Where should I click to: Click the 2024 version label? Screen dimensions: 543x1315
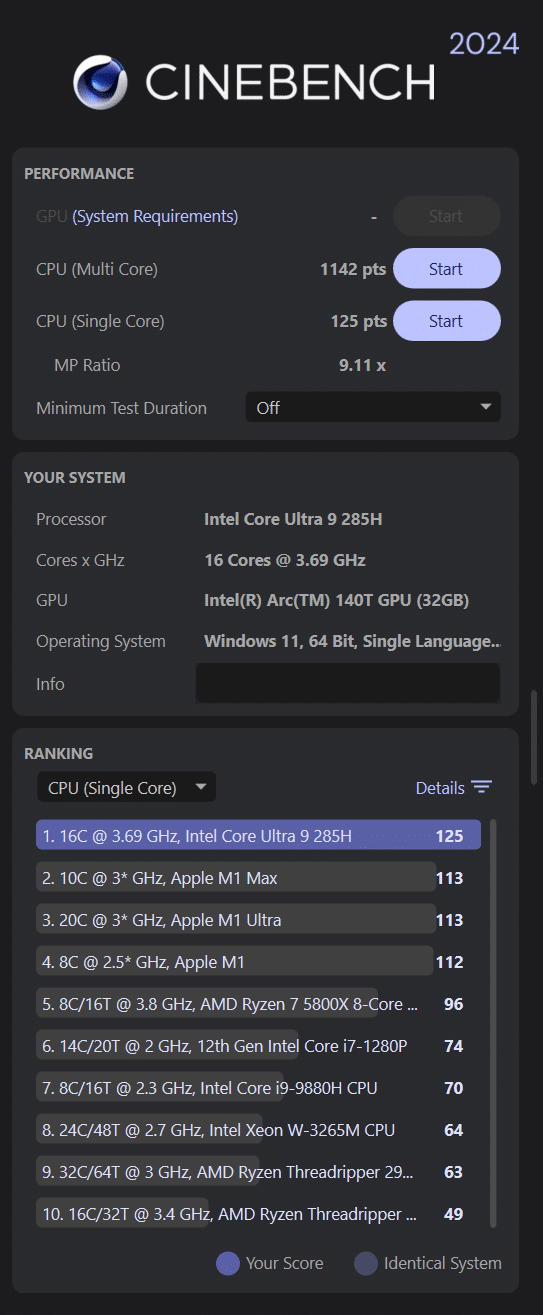click(484, 44)
